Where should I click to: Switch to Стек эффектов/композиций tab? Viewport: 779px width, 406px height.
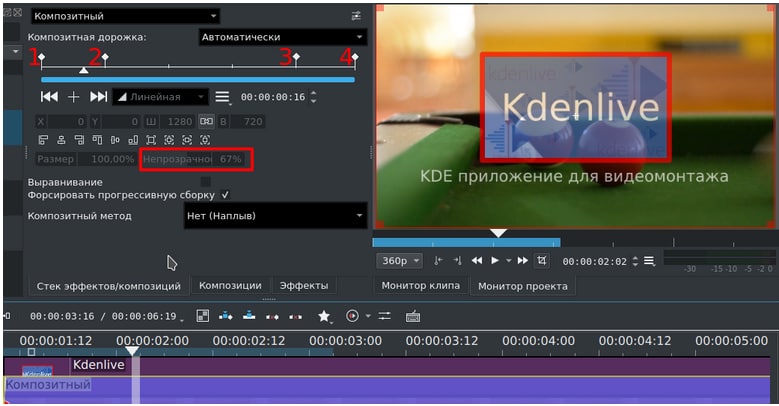point(108,286)
